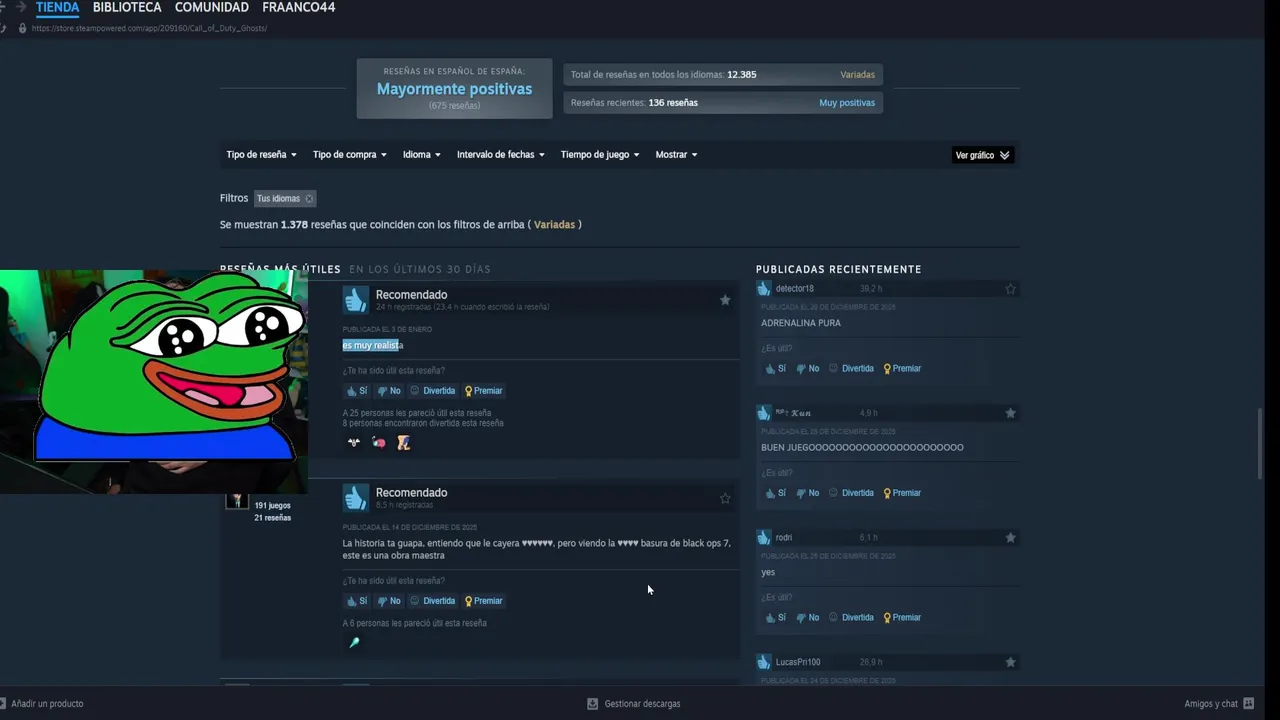Premiar the ADRENALINA PURA review
This screenshot has height=720, width=1280.
coord(902,369)
